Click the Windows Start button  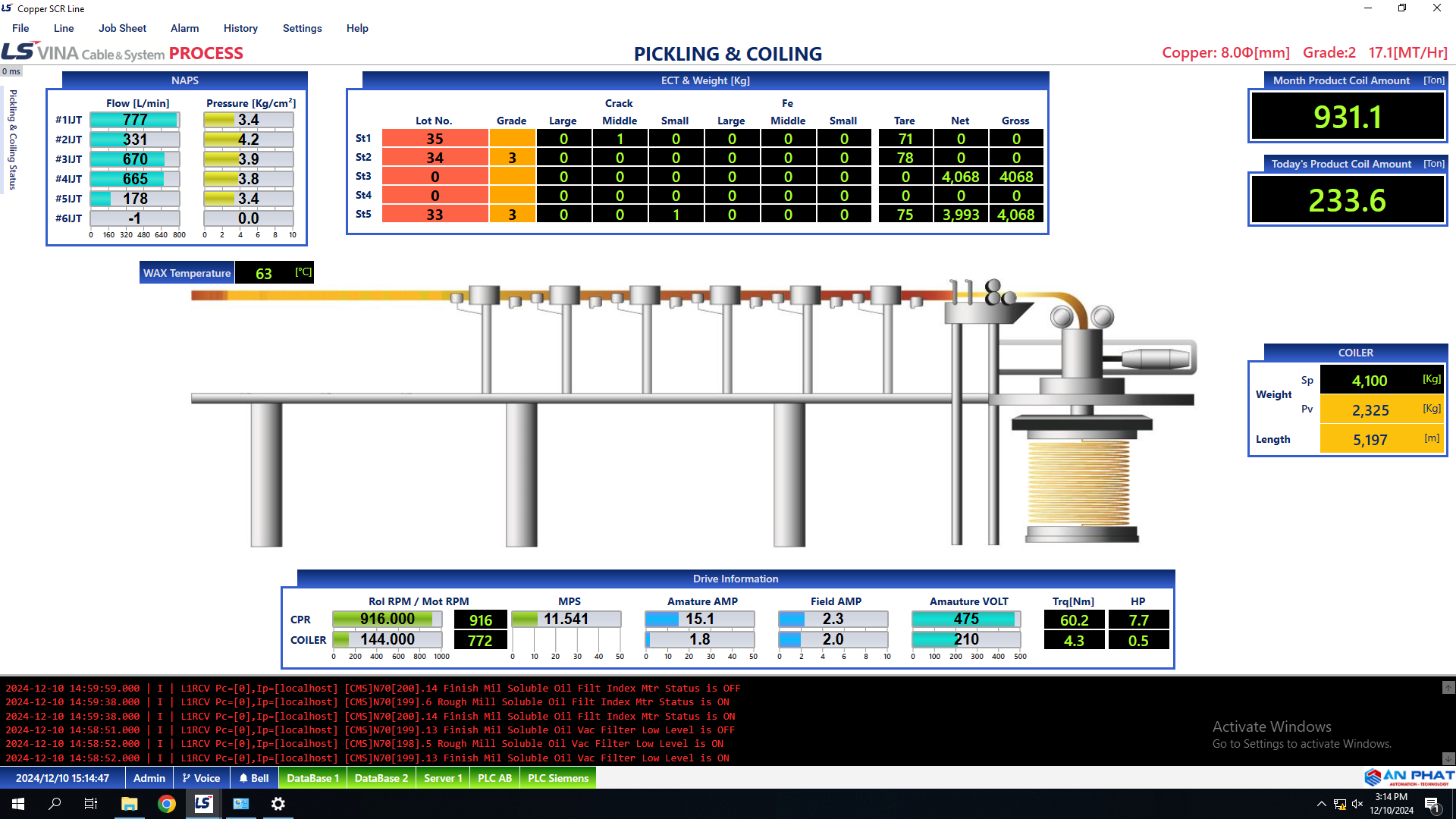[x=18, y=804]
